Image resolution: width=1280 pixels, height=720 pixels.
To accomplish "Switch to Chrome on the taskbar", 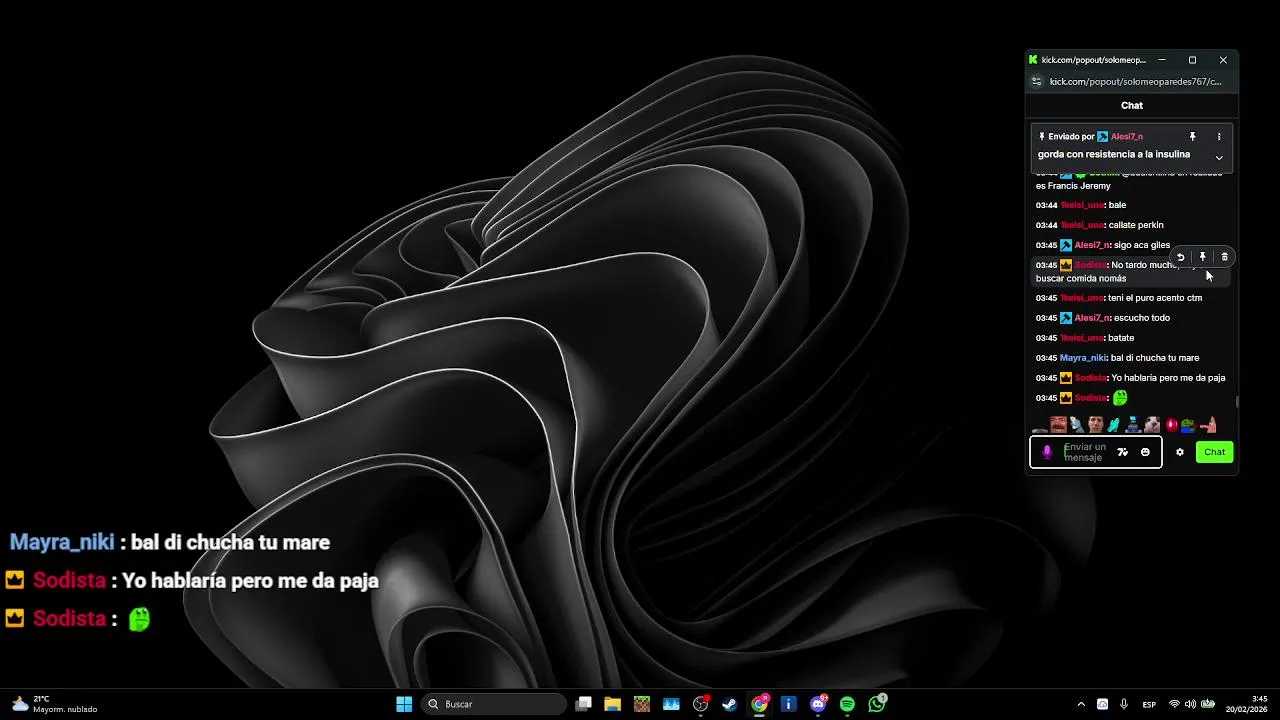I will pos(760,704).
